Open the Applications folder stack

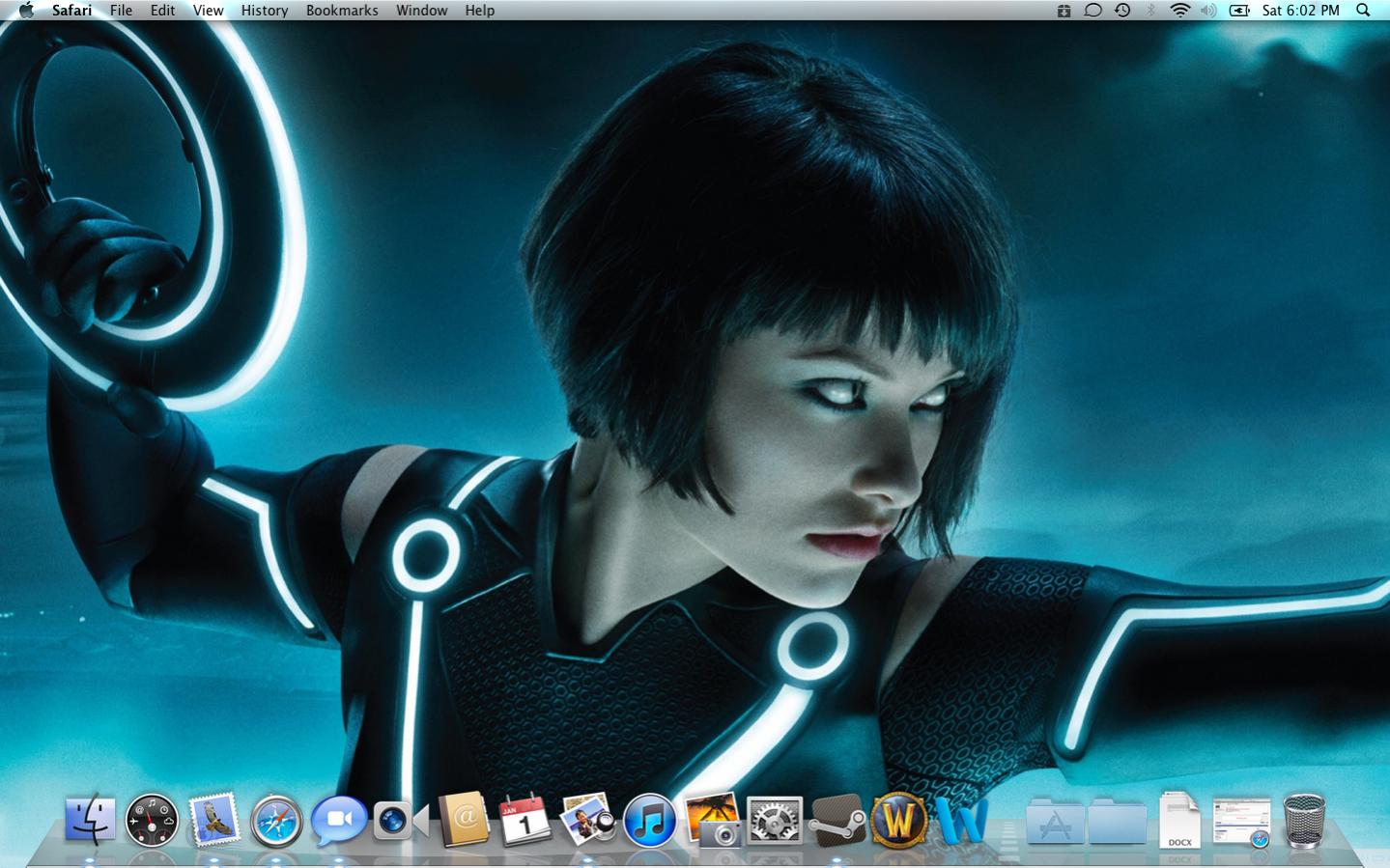[x=1055, y=821]
